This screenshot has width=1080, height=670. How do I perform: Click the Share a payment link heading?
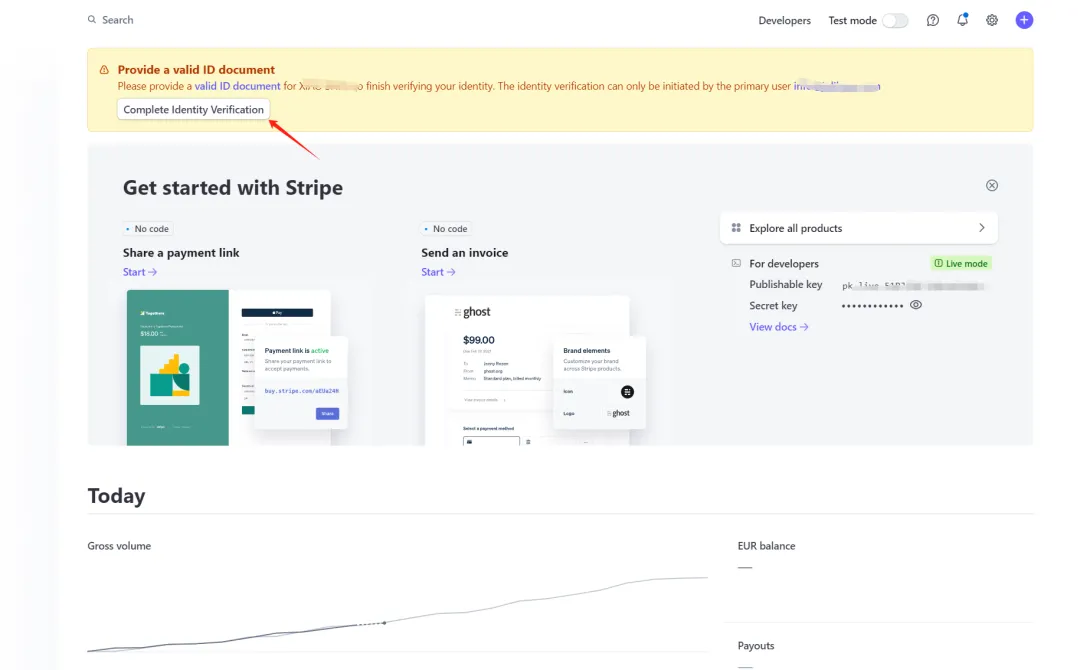point(181,253)
